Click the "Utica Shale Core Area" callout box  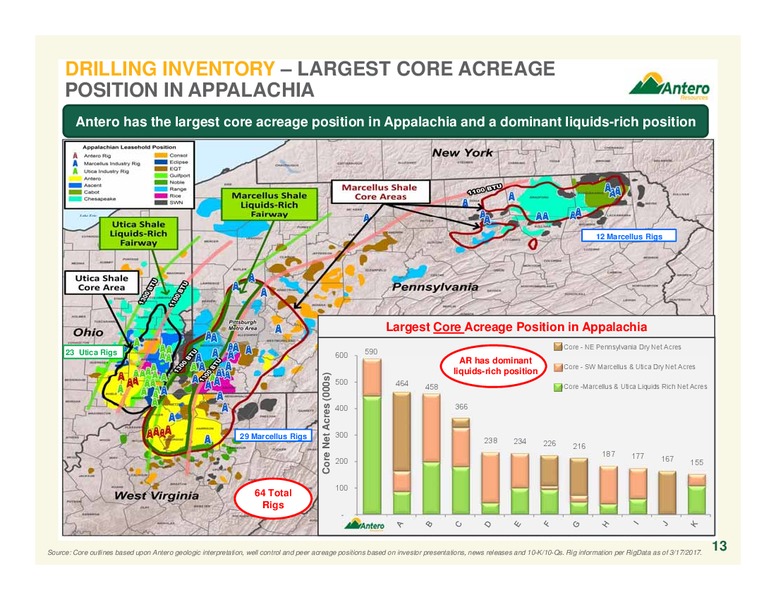[101, 283]
